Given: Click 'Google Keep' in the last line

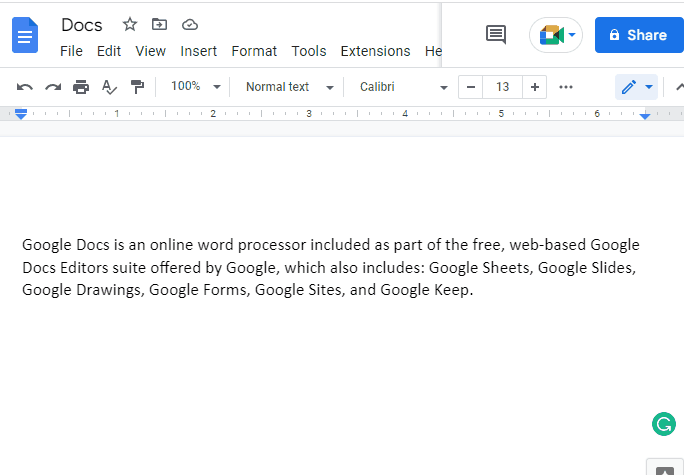Looking at the screenshot, I should tap(424, 290).
